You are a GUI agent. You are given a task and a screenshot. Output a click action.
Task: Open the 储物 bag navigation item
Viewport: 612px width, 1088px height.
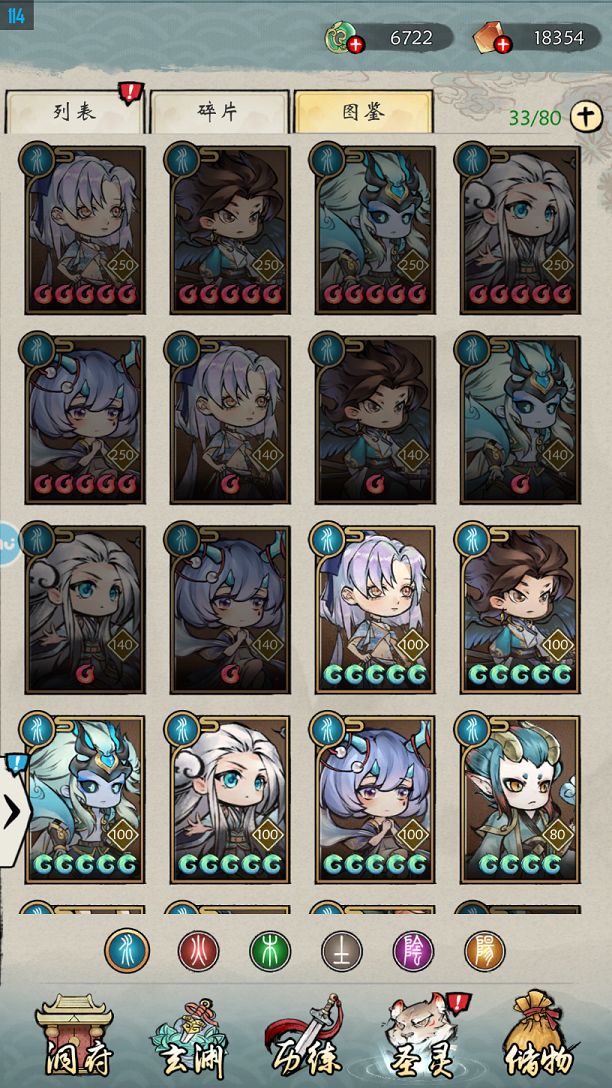537,1039
